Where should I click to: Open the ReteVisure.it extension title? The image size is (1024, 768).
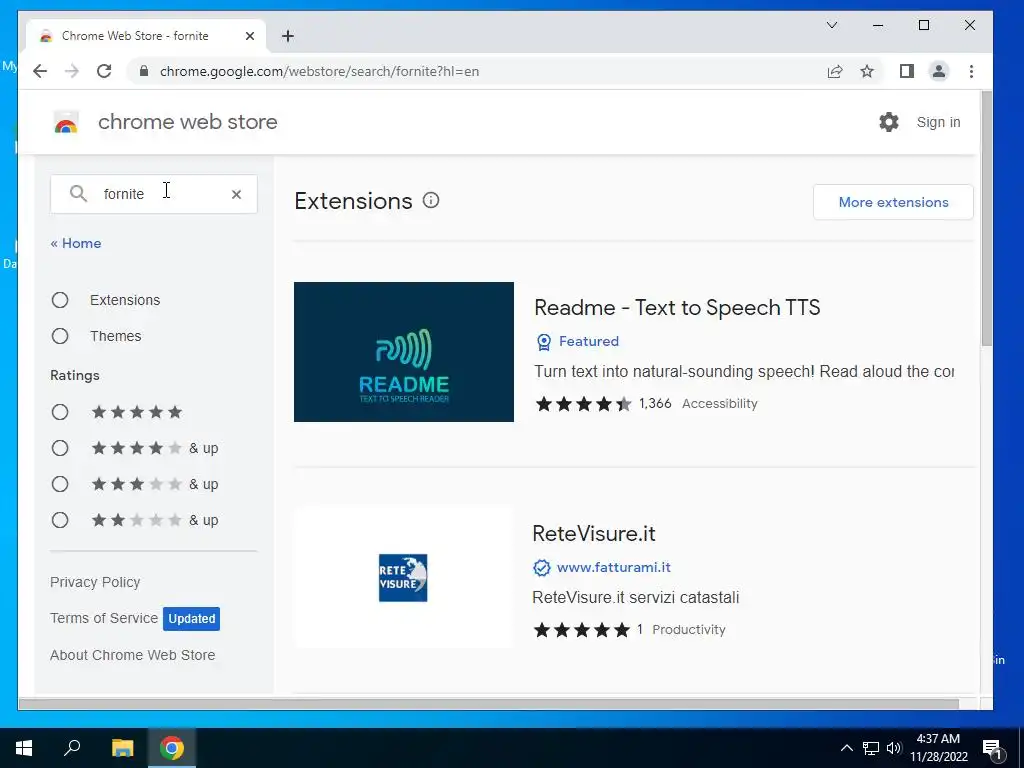[594, 534]
